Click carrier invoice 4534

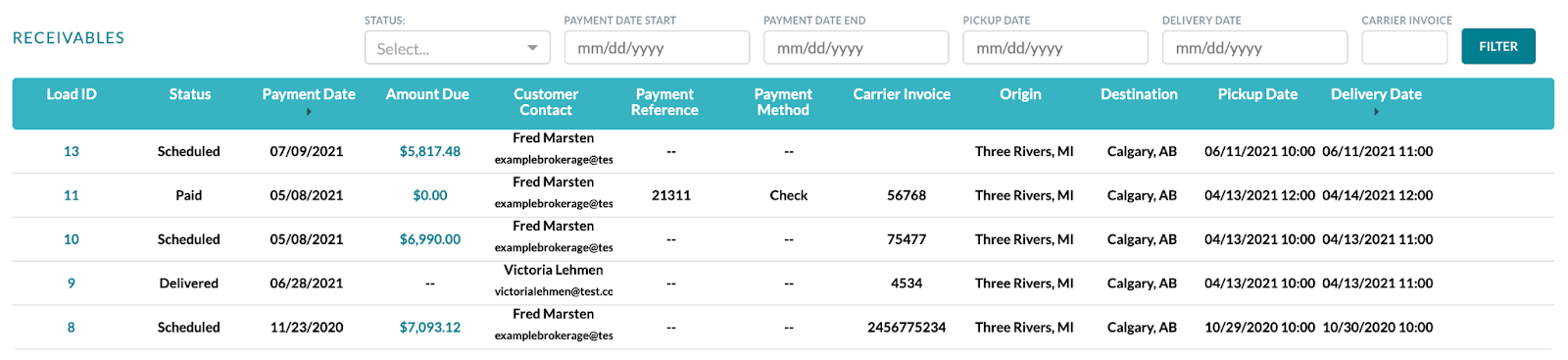click(x=906, y=283)
